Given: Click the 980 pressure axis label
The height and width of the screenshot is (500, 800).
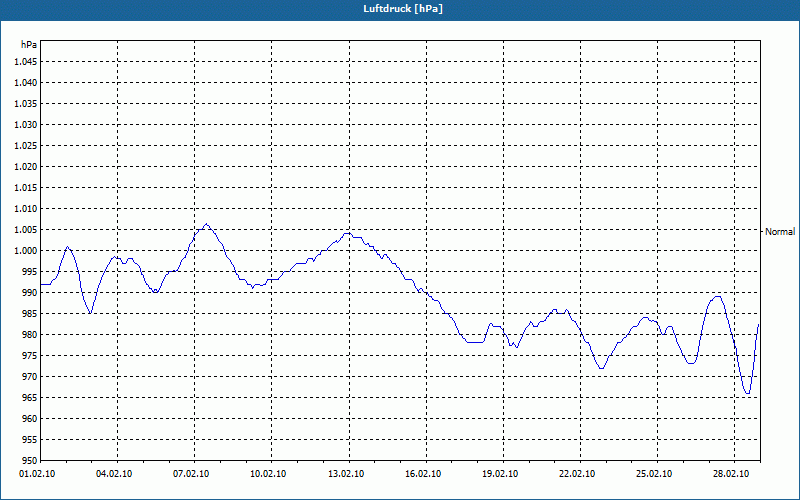Looking at the screenshot, I should [30, 335].
